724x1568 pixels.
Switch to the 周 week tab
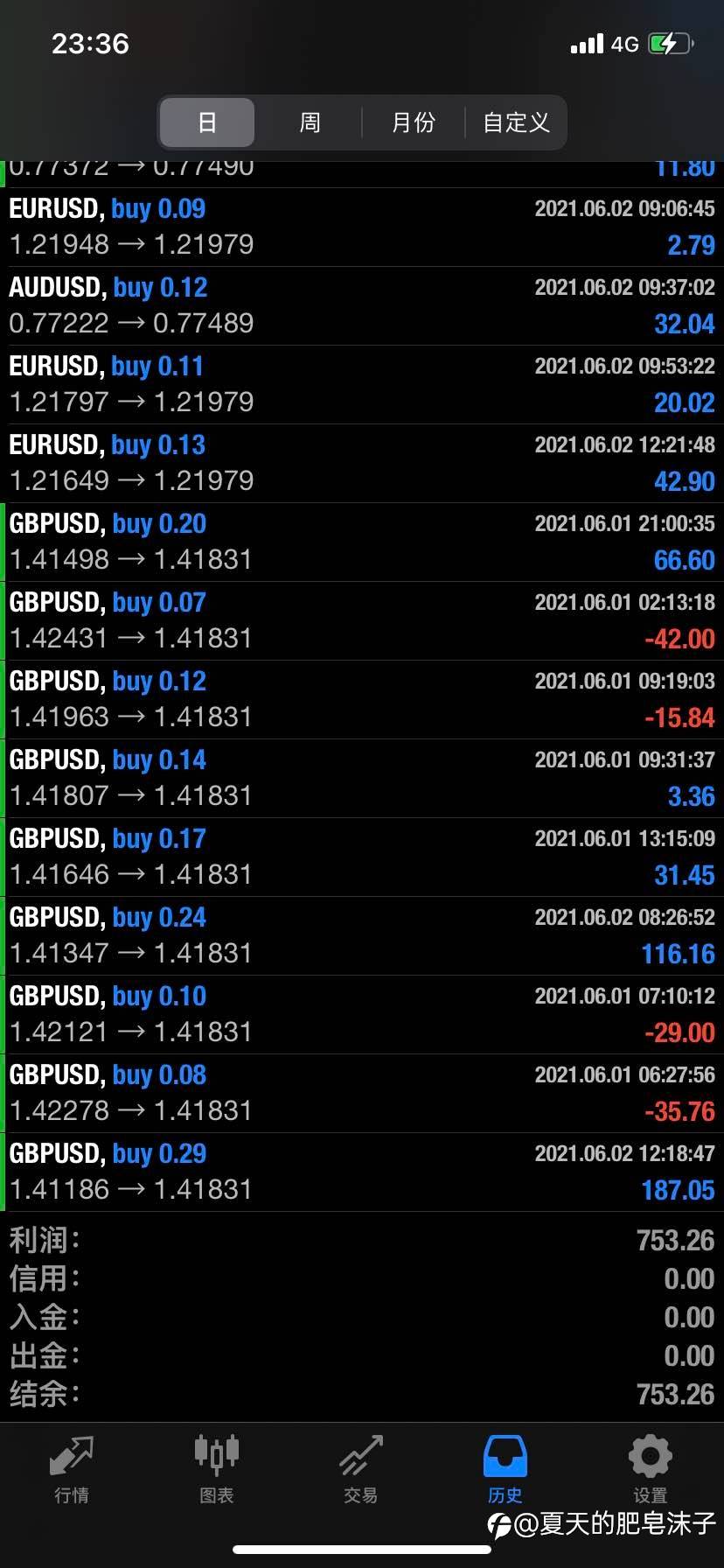point(310,122)
